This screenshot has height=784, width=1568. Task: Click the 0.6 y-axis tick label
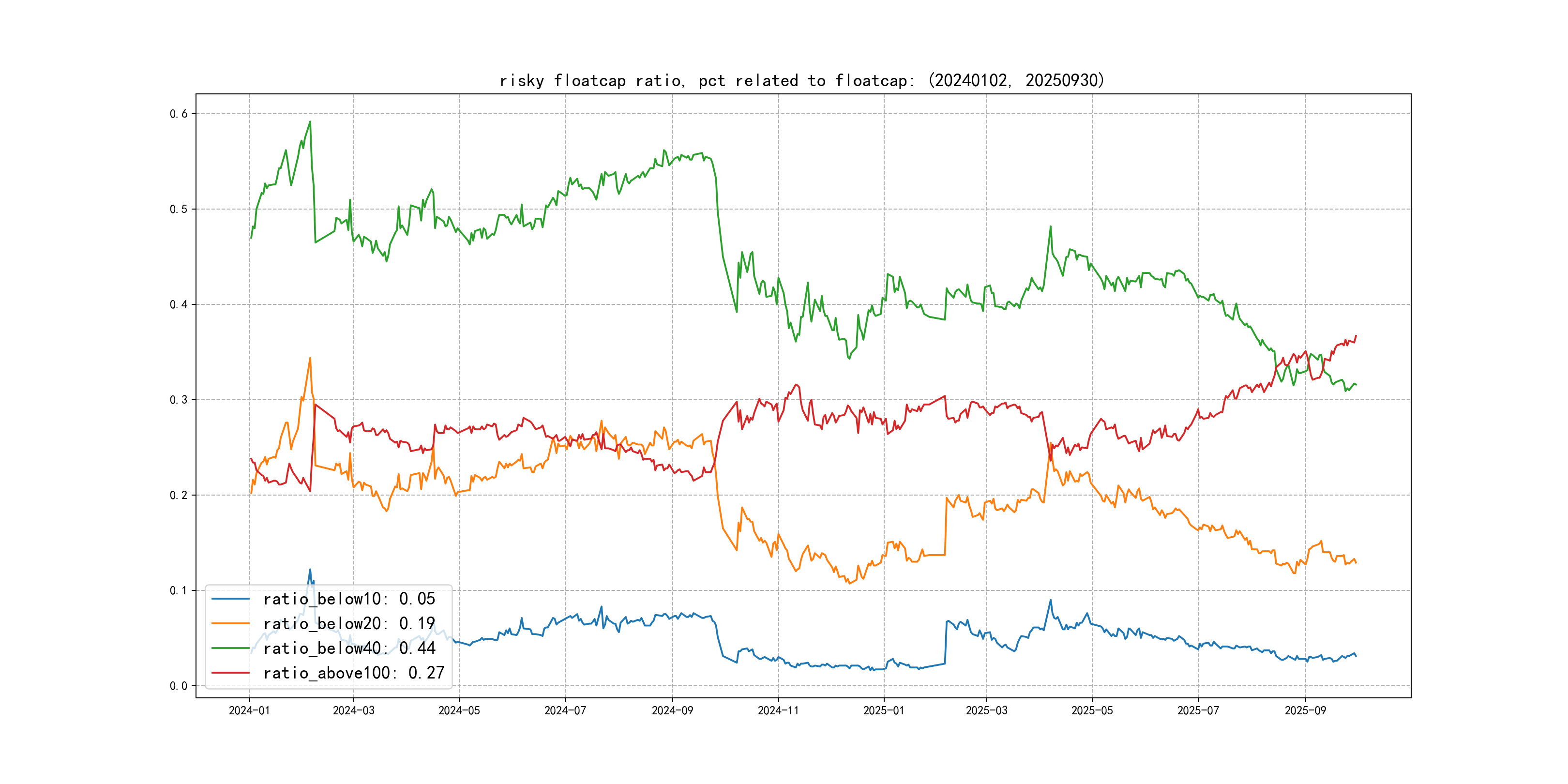(x=179, y=114)
